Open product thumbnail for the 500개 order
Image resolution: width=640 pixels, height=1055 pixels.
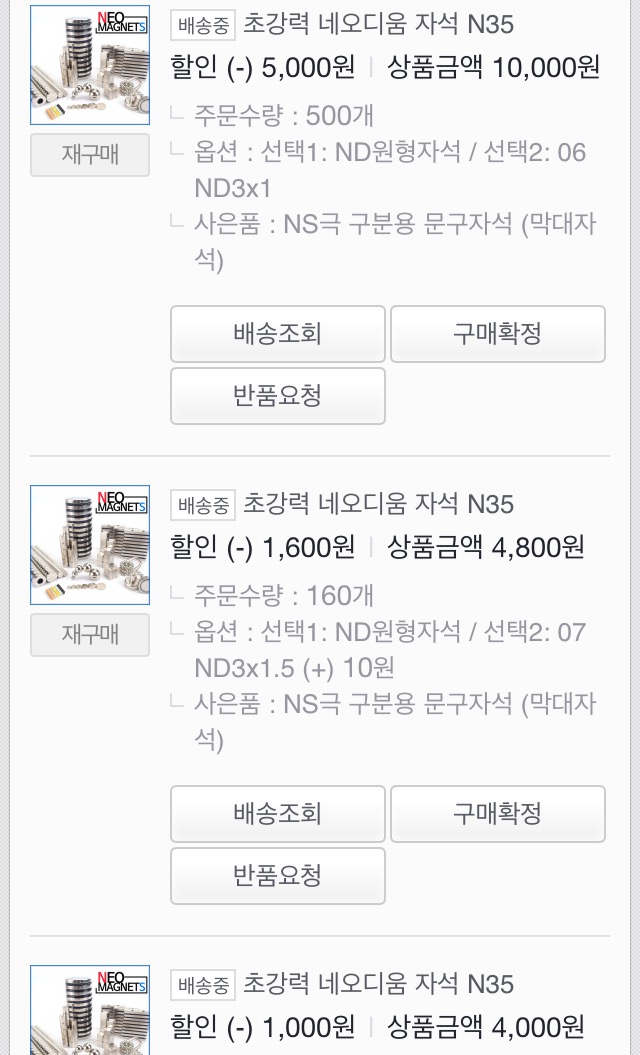[90, 65]
